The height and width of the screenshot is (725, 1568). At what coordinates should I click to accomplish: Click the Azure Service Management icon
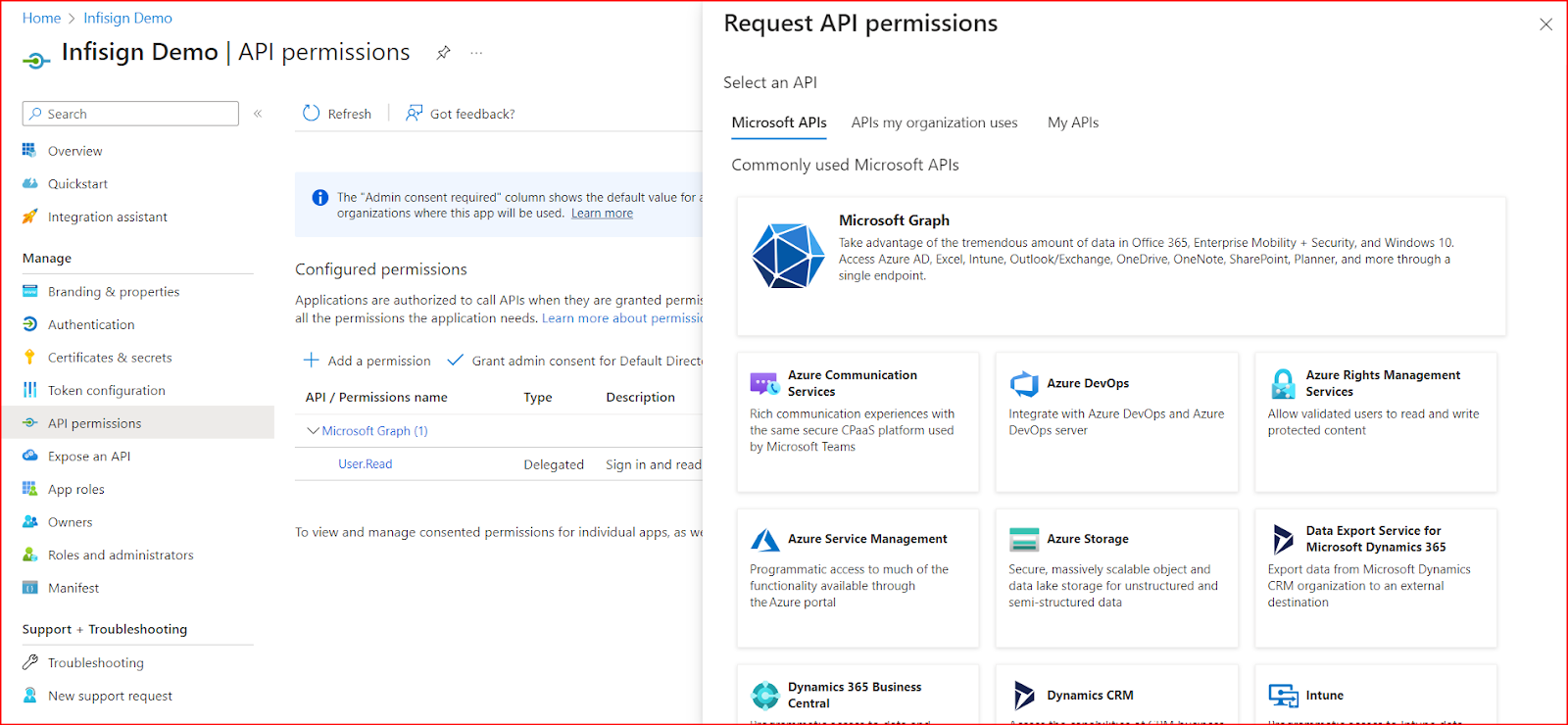764,539
